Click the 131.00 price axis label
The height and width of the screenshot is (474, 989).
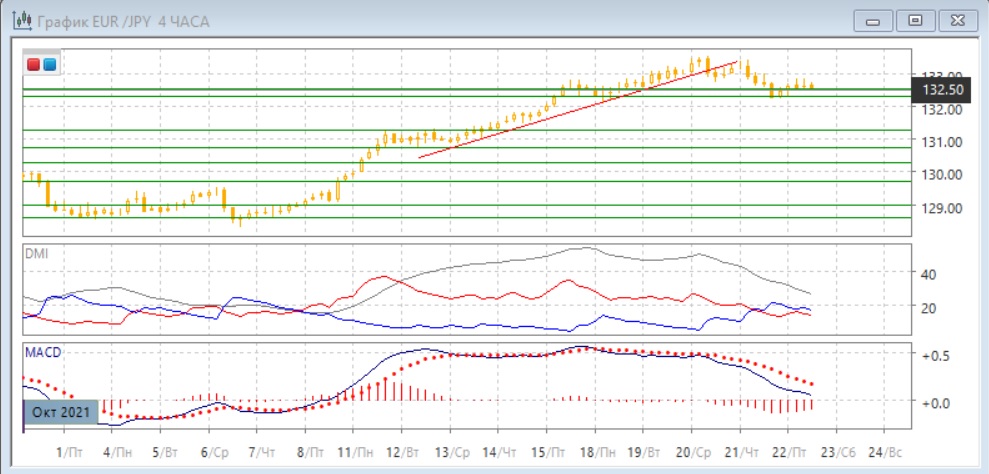940,142
